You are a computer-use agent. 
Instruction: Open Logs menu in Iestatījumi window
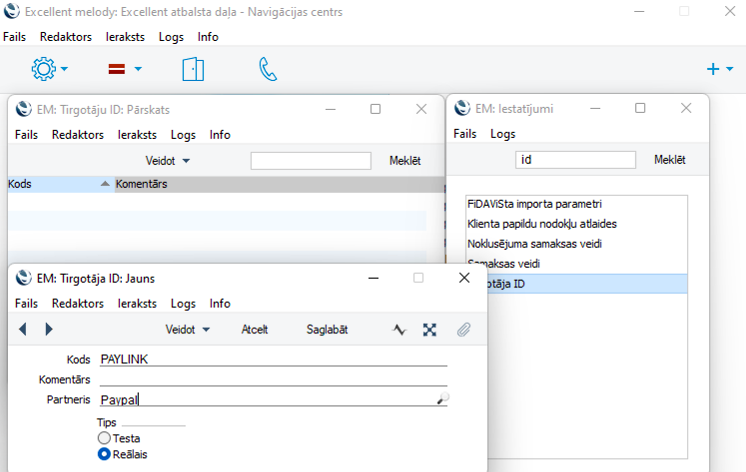pos(502,134)
